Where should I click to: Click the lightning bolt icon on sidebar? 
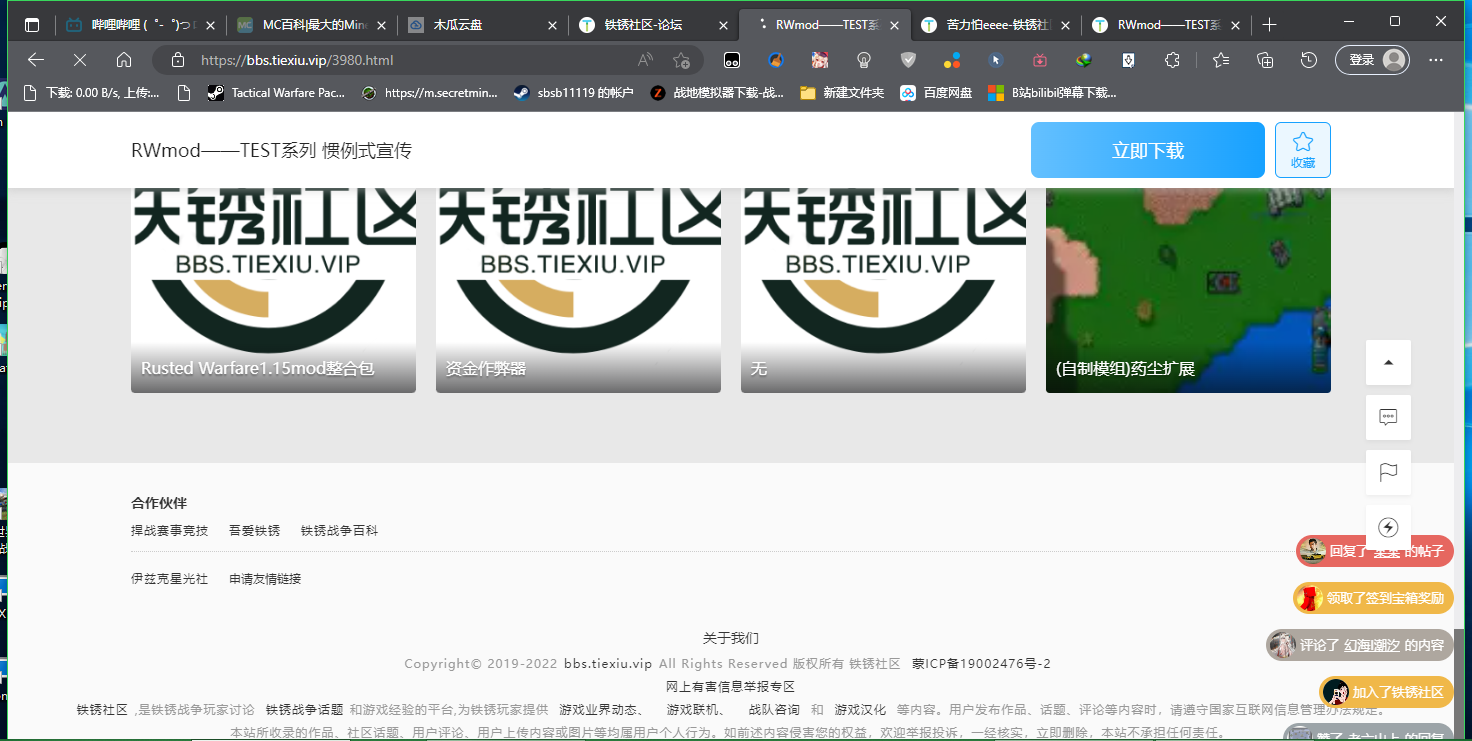[1388, 527]
